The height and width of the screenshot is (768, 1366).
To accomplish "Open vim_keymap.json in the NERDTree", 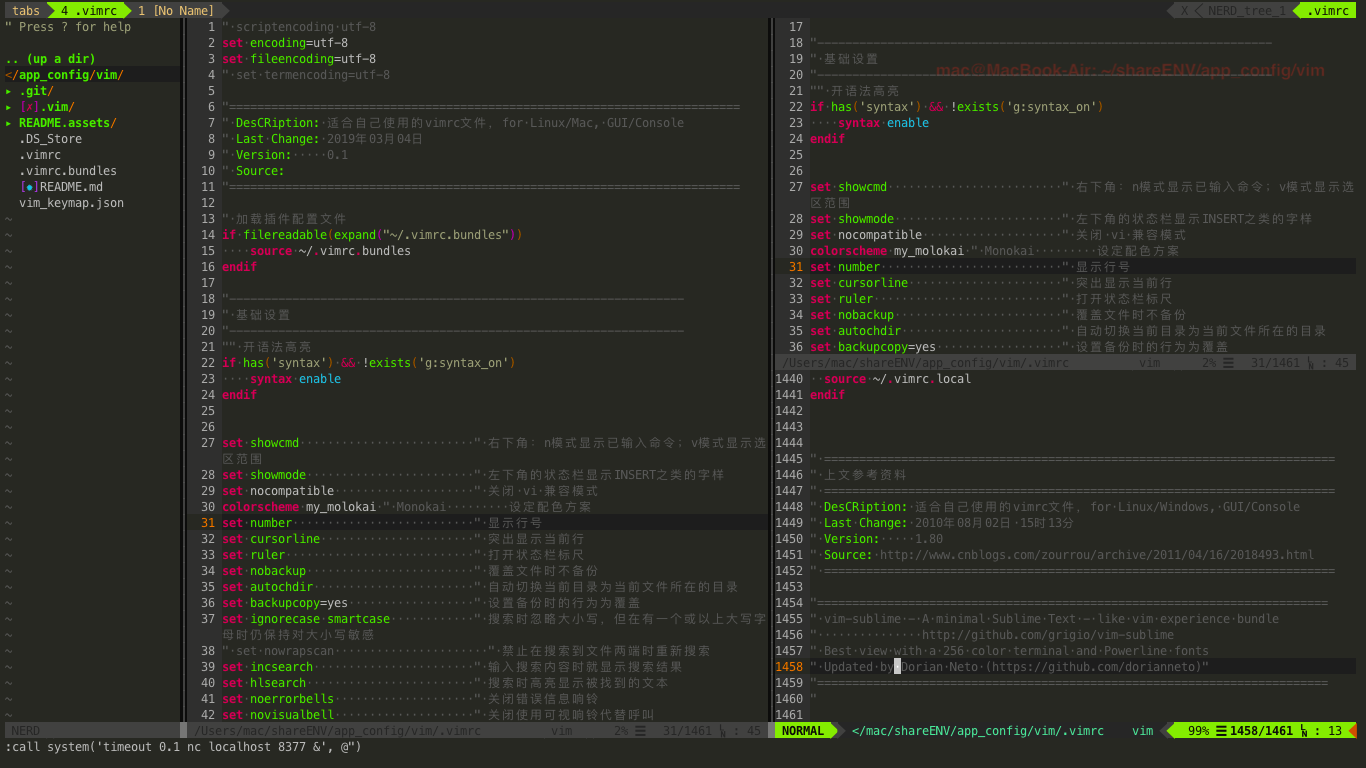I will [x=71, y=203].
